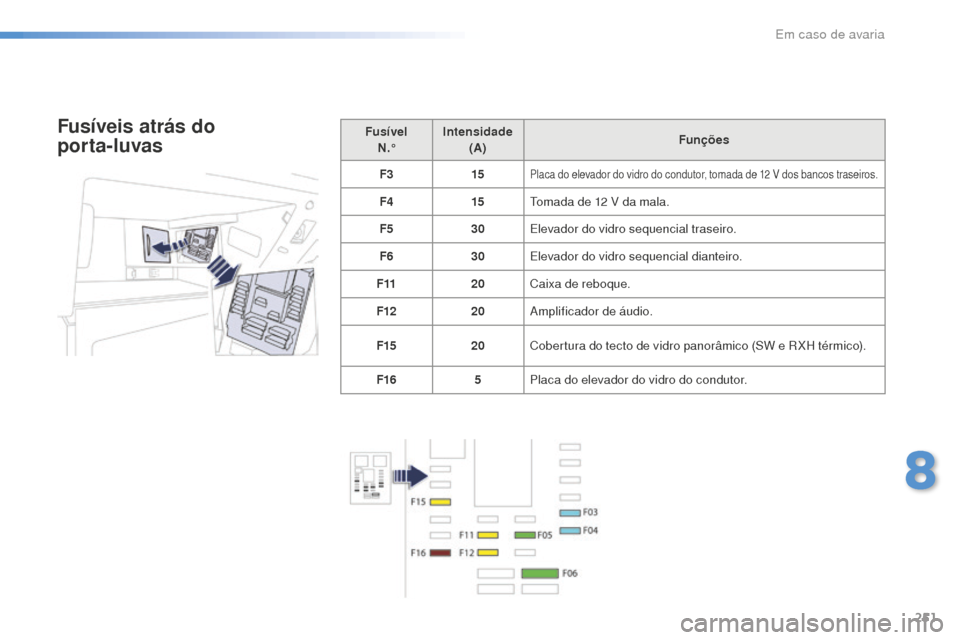Click the 'Fusível N.°' column header
Screen dimensions: 960x640
point(386,140)
